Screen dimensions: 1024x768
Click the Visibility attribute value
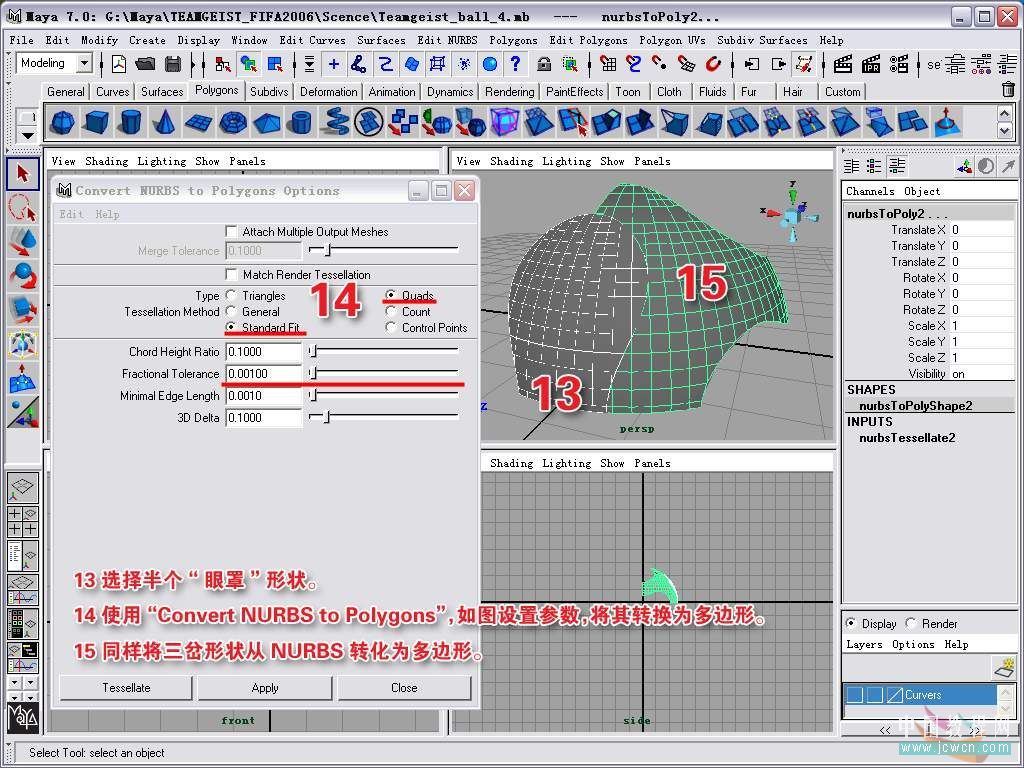(982, 374)
